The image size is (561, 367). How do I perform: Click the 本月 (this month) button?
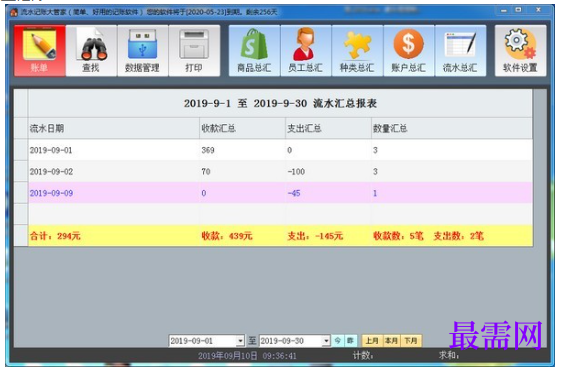tap(391, 341)
